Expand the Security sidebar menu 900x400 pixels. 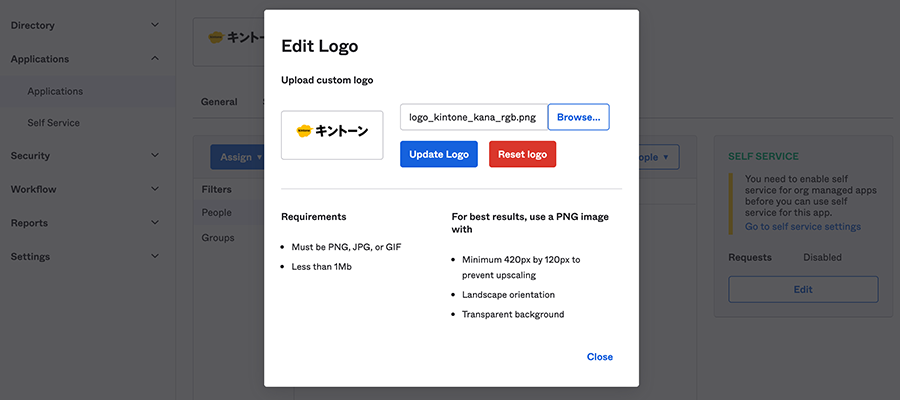tap(85, 156)
